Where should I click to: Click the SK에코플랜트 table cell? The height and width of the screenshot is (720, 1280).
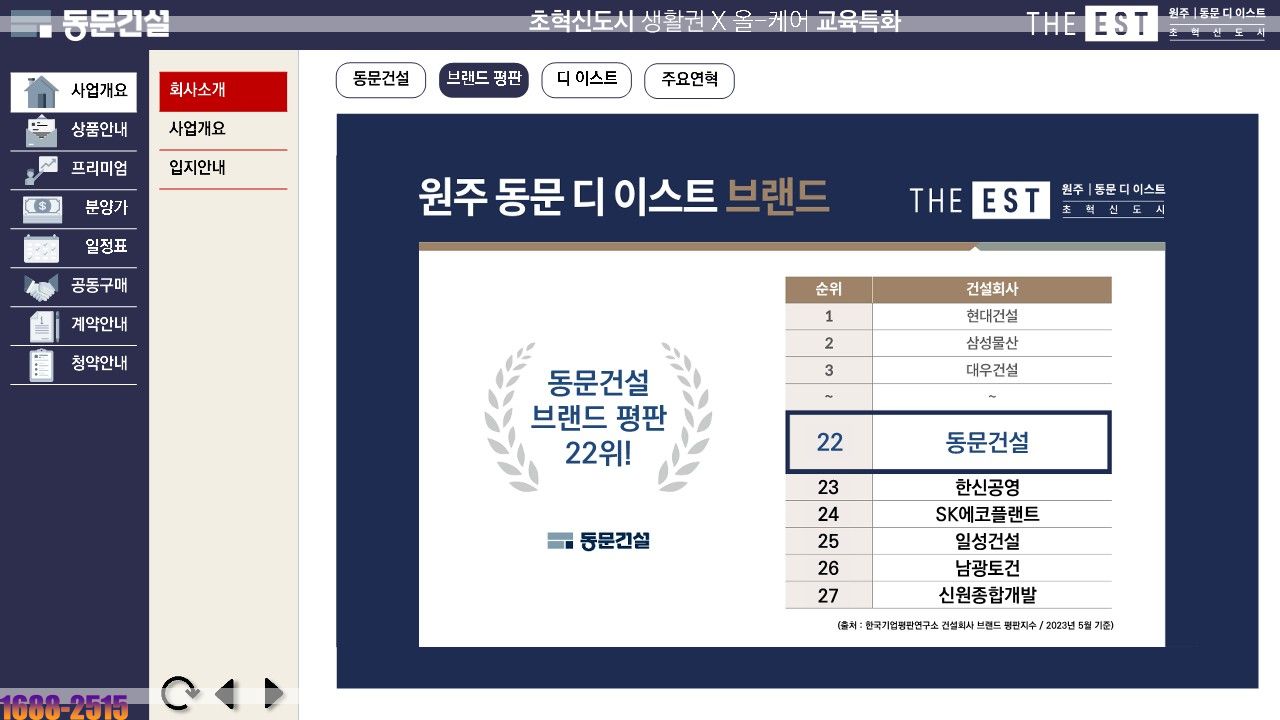tap(992, 514)
